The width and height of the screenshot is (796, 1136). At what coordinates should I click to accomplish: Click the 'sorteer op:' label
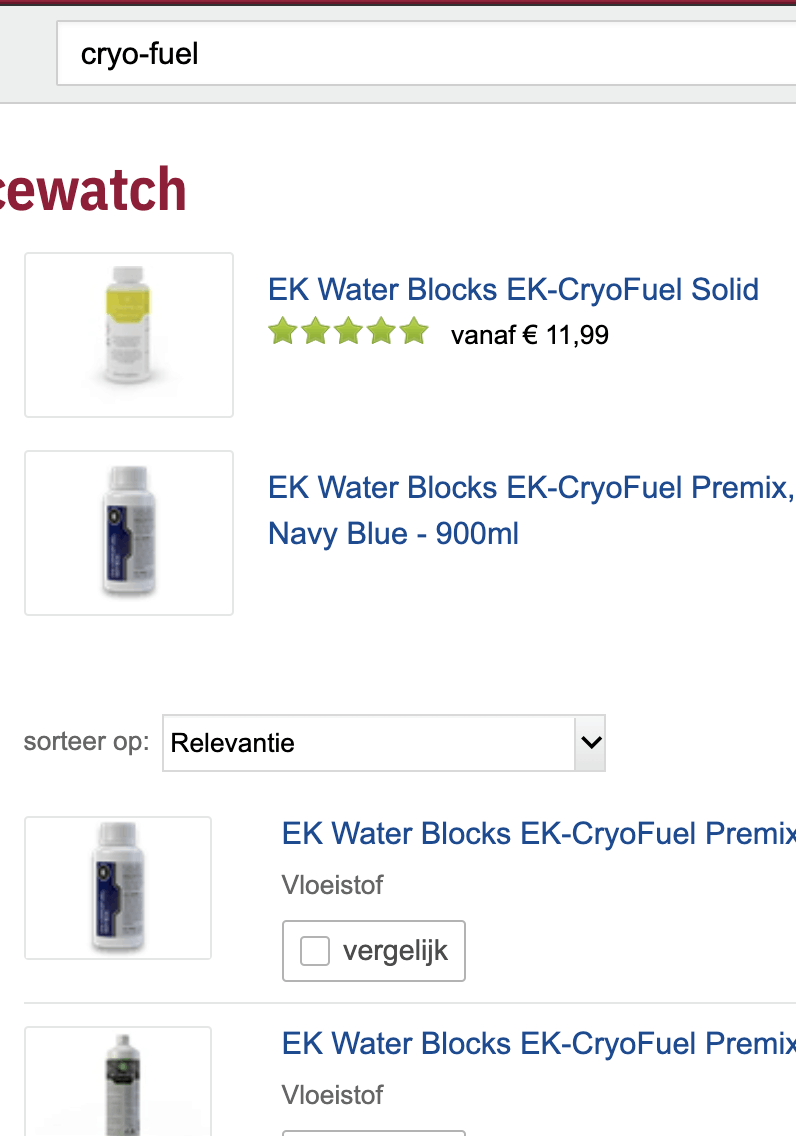(86, 742)
